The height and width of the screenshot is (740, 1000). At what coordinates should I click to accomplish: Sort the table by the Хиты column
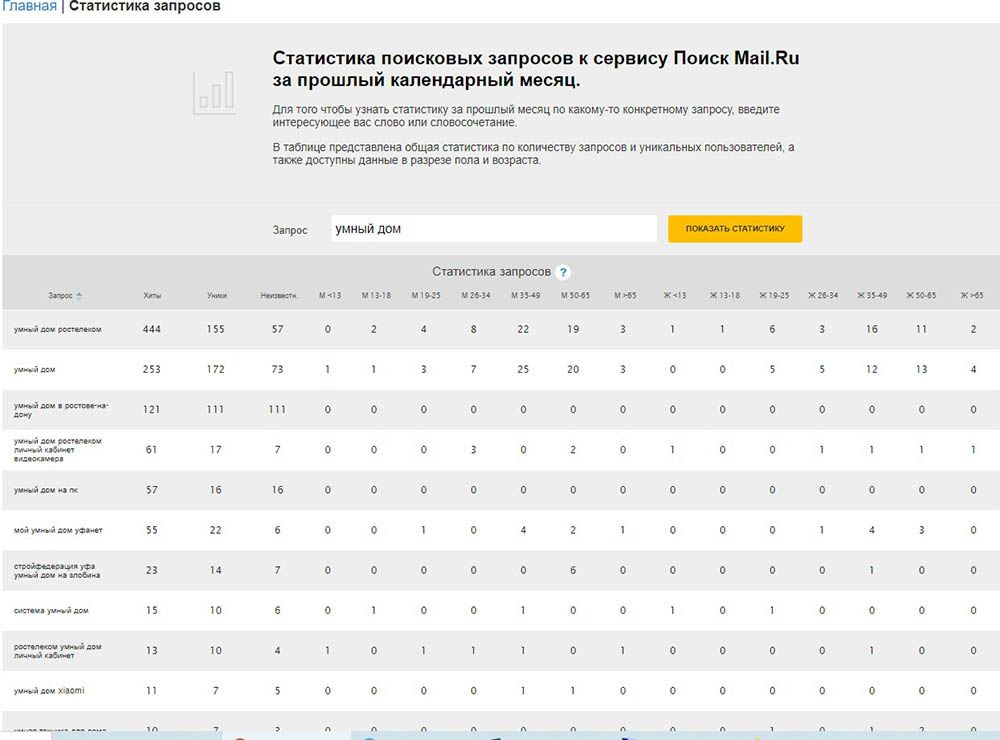point(152,295)
